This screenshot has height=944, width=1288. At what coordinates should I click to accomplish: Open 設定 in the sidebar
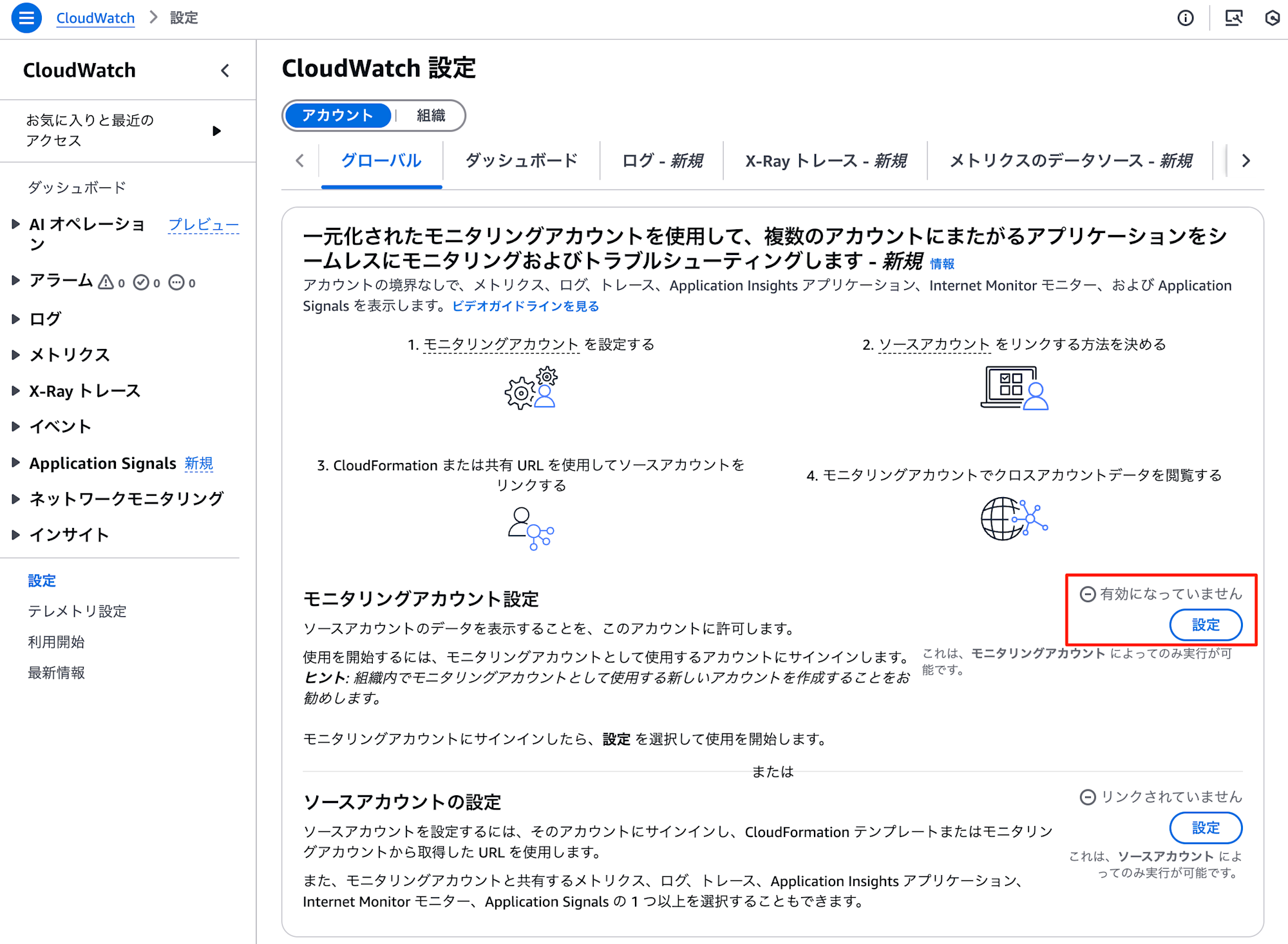click(x=42, y=580)
